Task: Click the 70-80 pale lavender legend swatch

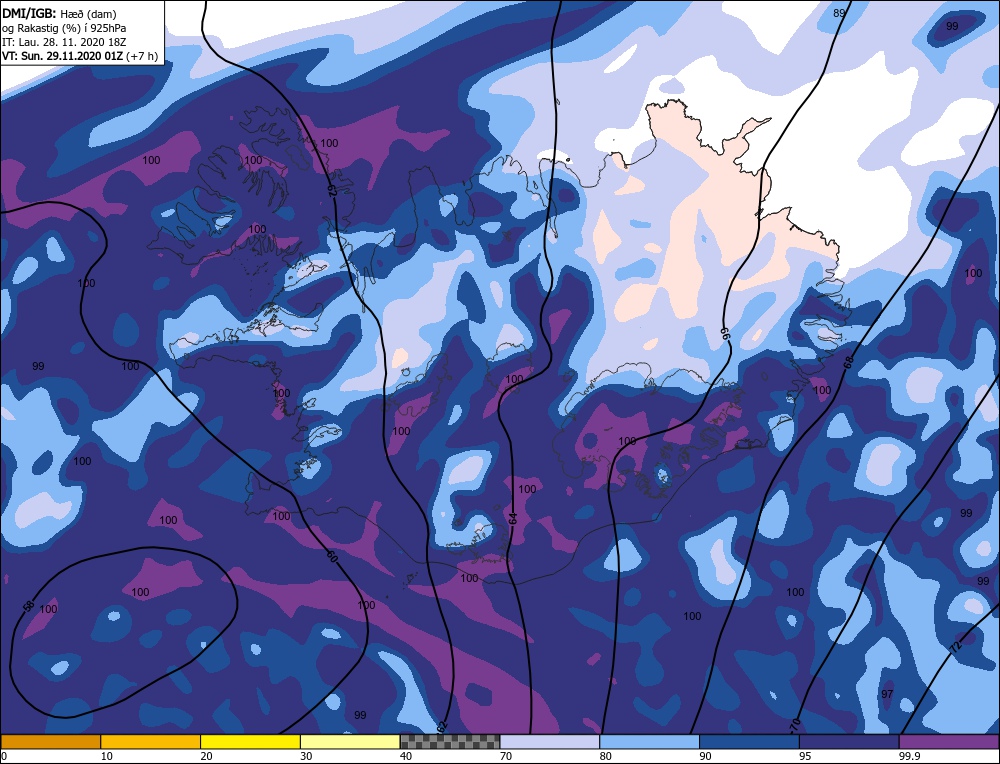Action: click(550, 741)
